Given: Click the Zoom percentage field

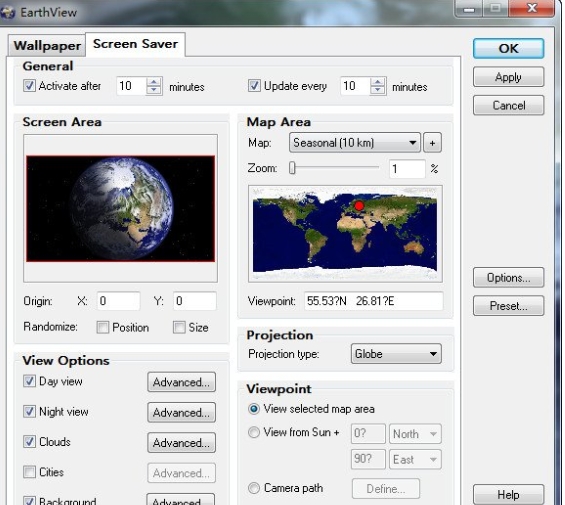Looking at the screenshot, I should point(407,169).
